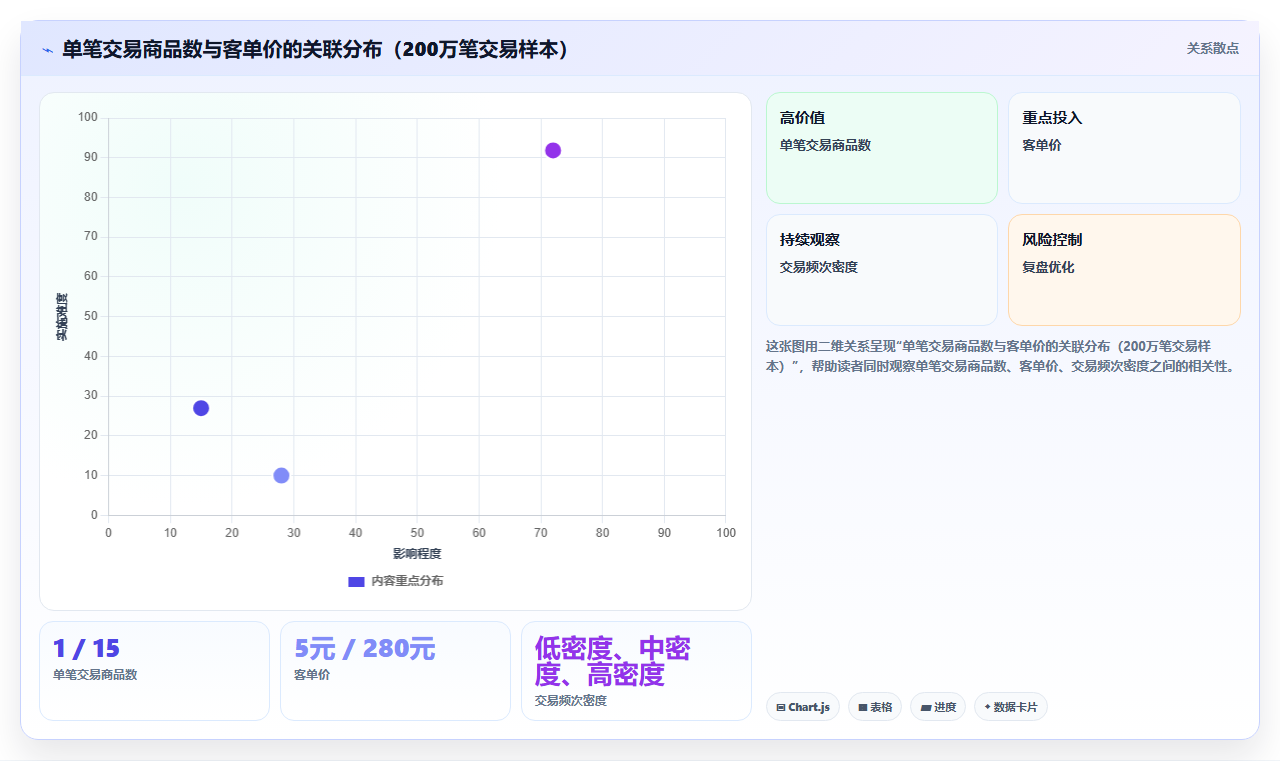Click the lightning icon beside the title

47,50
